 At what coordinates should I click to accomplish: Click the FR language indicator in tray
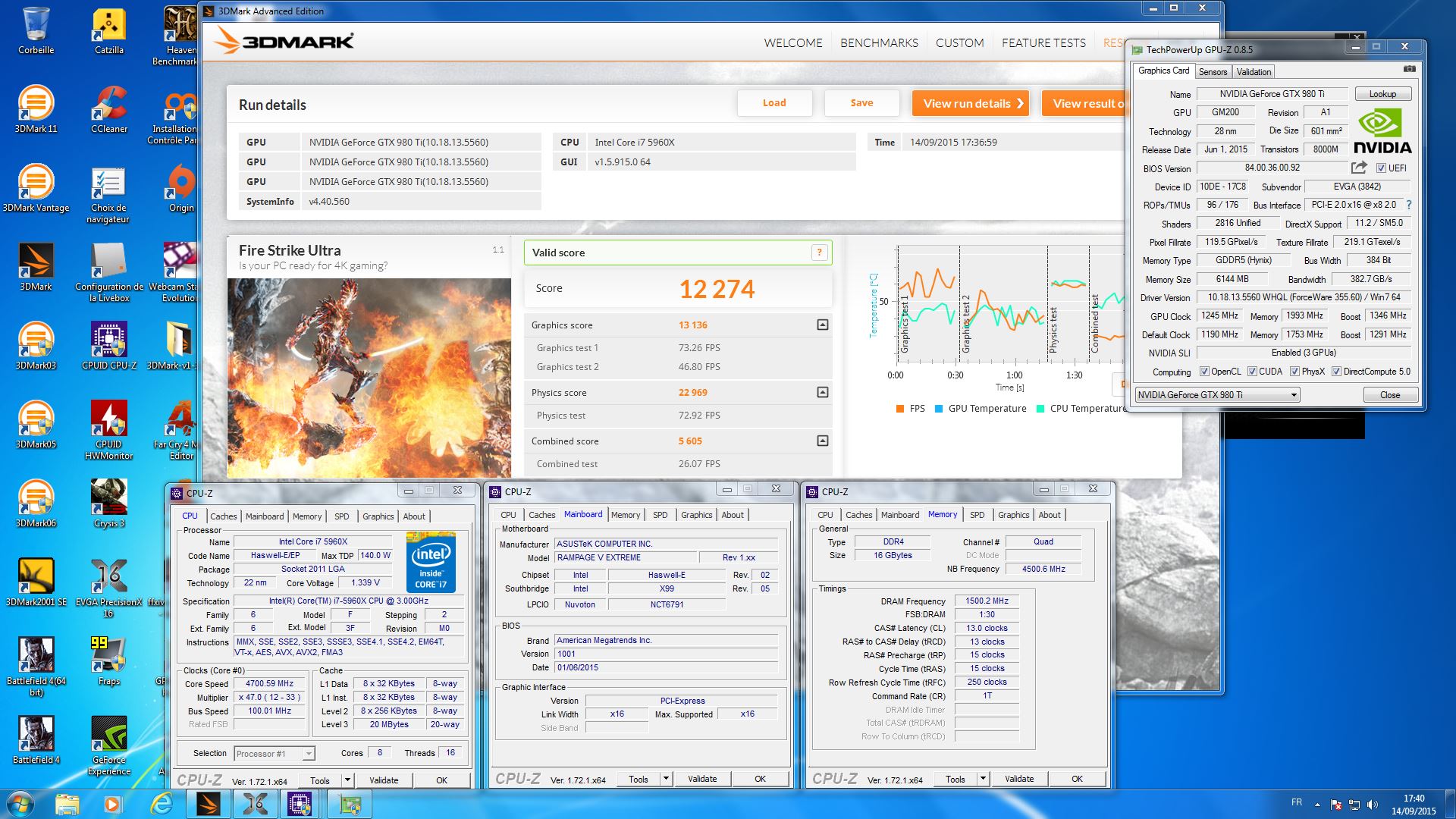point(1297,802)
